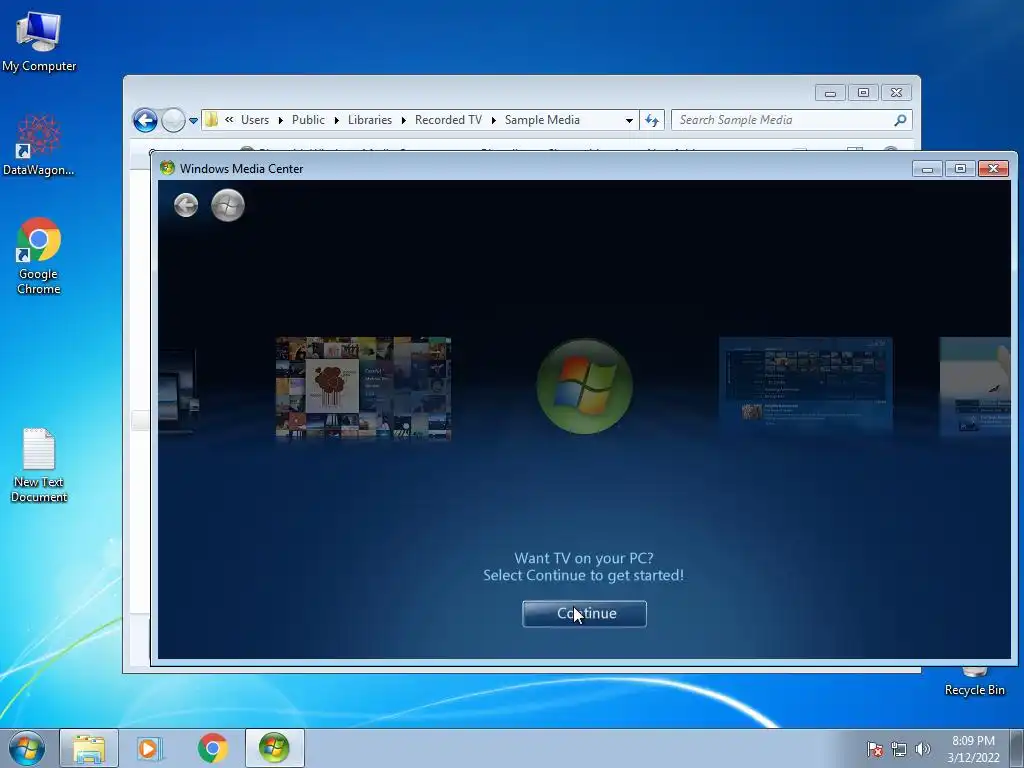Open the Recycle Bin

974,680
